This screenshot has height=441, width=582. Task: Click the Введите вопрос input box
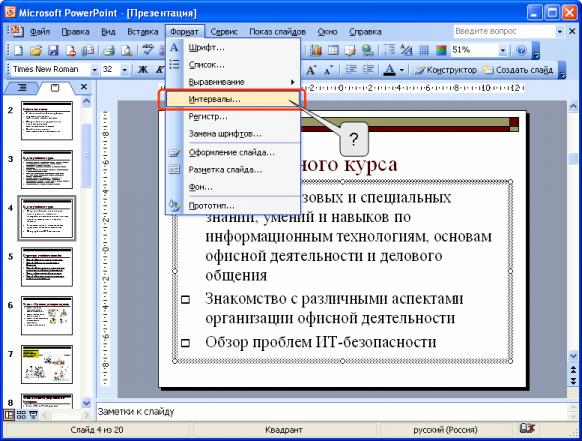(x=504, y=32)
